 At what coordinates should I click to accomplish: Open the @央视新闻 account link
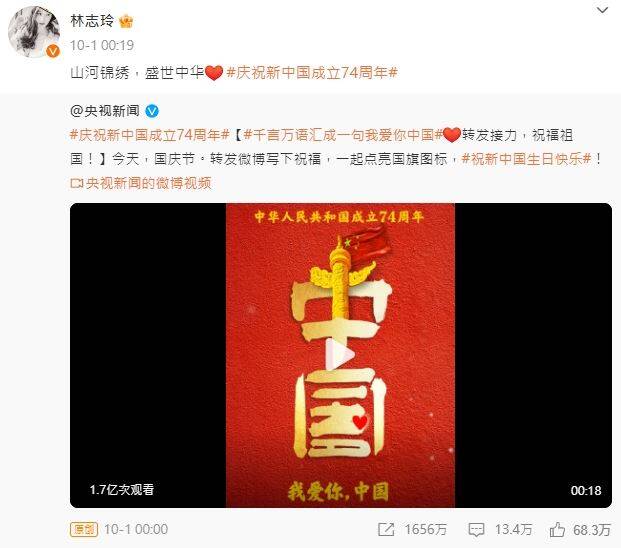coord(105,111)
